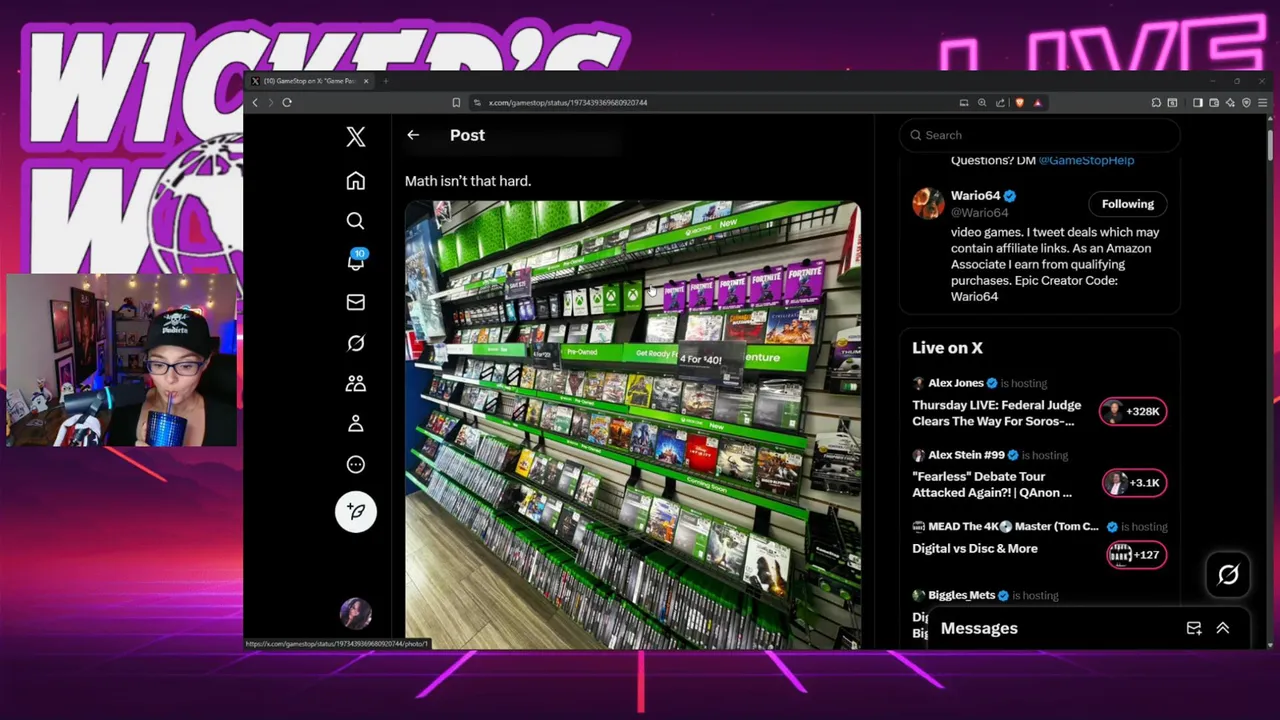Open the GameStop store shelf photo

pyautogui.click(x=632, y=425)
